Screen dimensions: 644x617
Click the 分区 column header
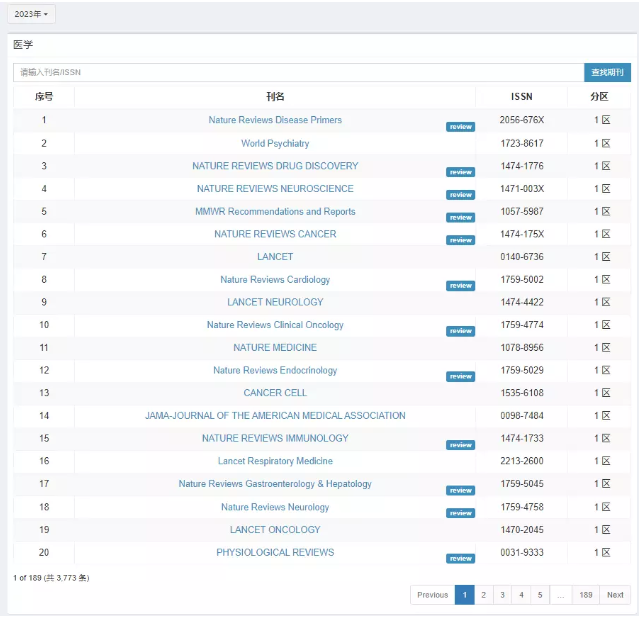pos(599,97)
